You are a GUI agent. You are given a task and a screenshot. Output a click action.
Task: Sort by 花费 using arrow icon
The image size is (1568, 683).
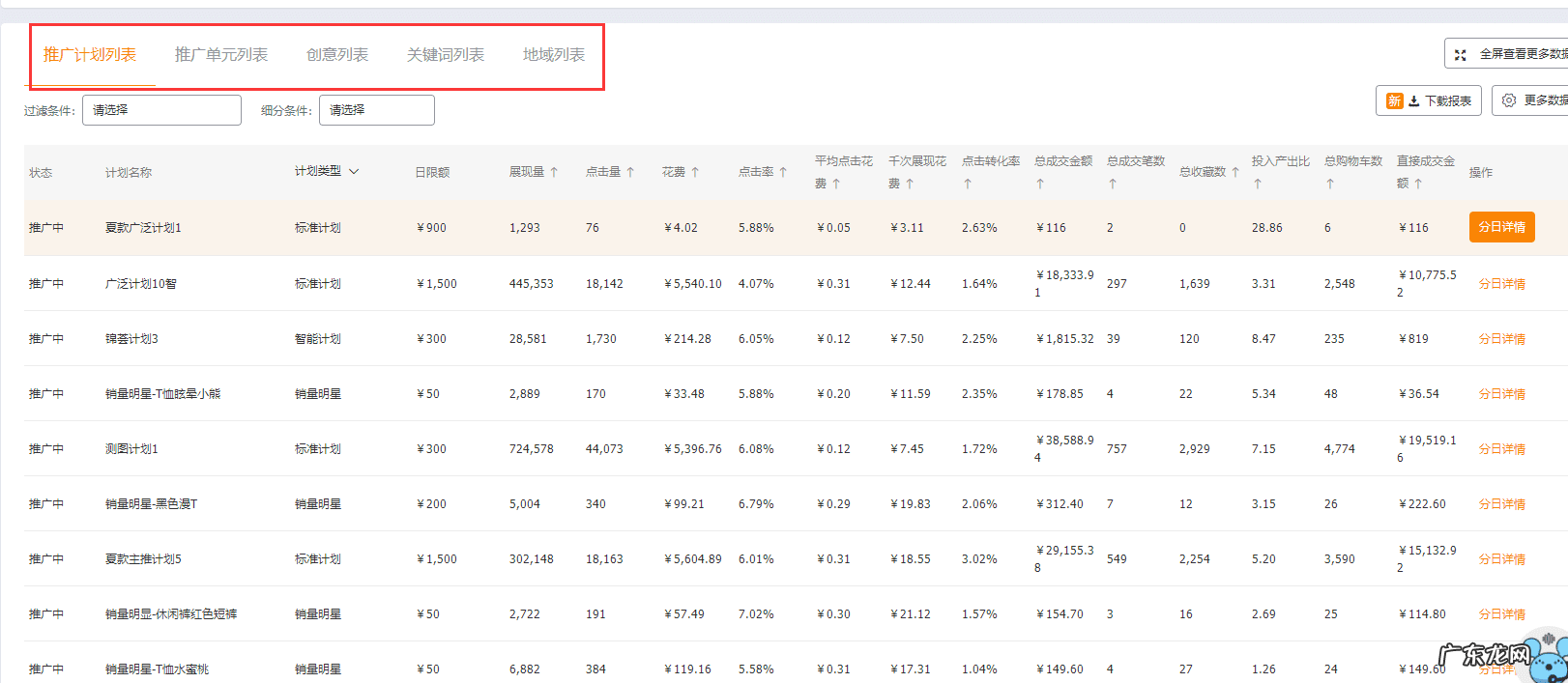(x=694, y=173)
